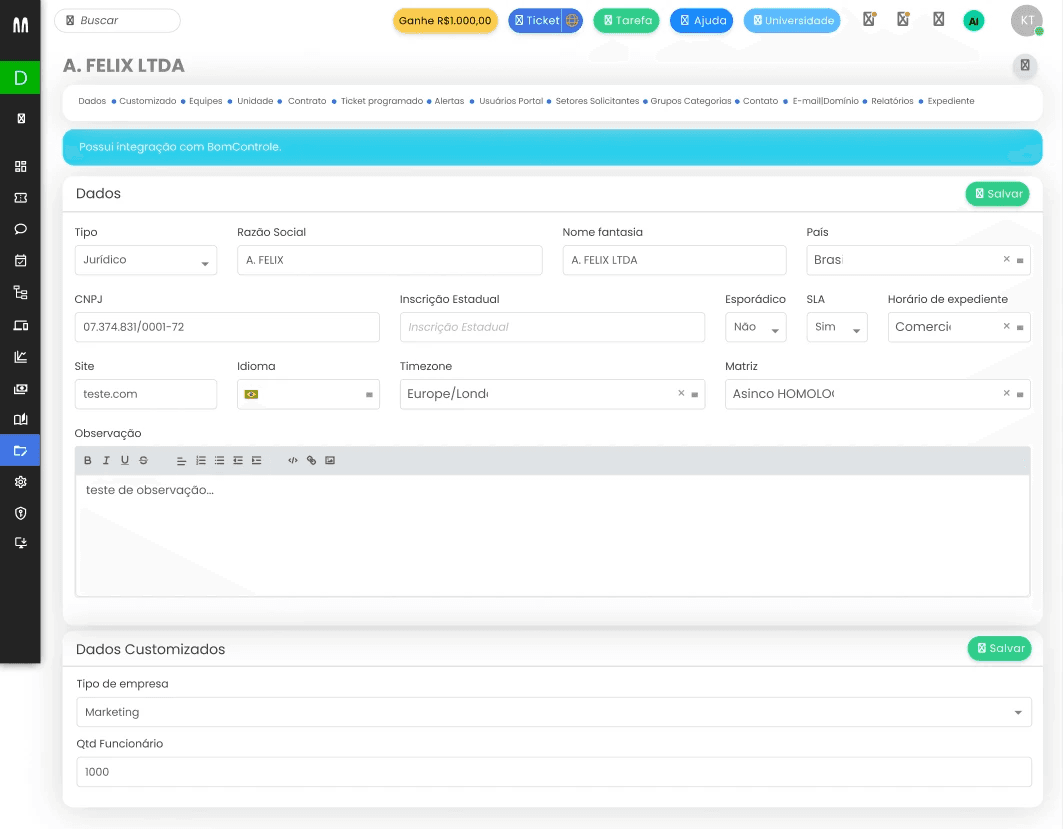Open the devices icon in sidebar

pos(20,325)
